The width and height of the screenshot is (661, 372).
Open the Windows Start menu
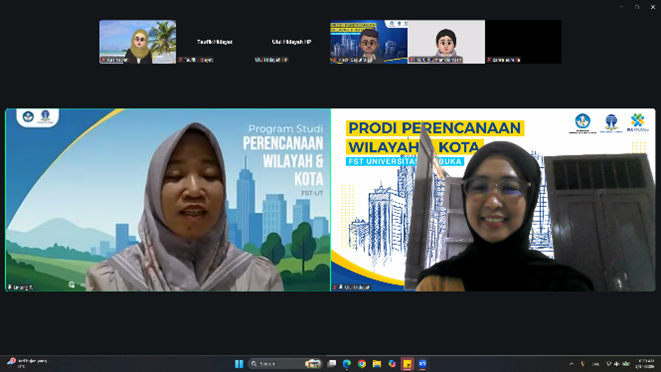pyautogui.click(x=239, y=364)
